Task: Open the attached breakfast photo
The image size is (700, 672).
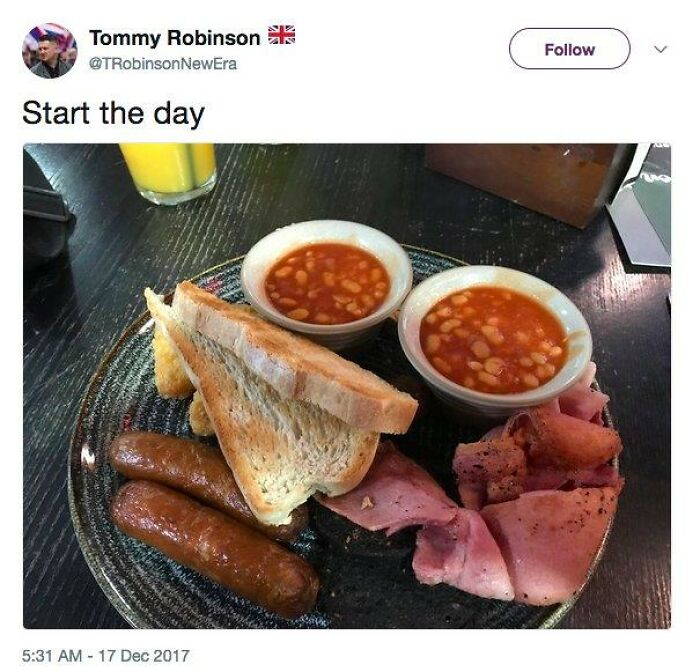Action: [x=347, y=386]
